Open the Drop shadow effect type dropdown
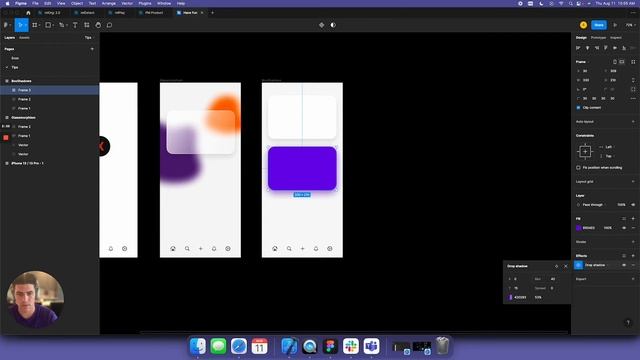 click(597, 265)
